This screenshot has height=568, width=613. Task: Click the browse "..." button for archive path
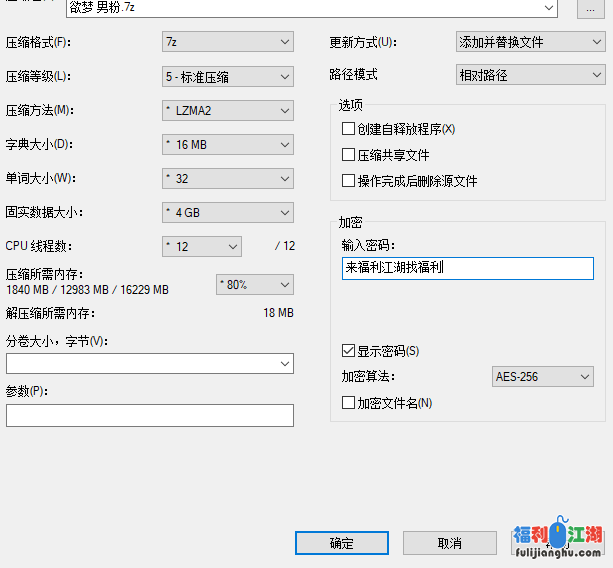tap(592, 8)
